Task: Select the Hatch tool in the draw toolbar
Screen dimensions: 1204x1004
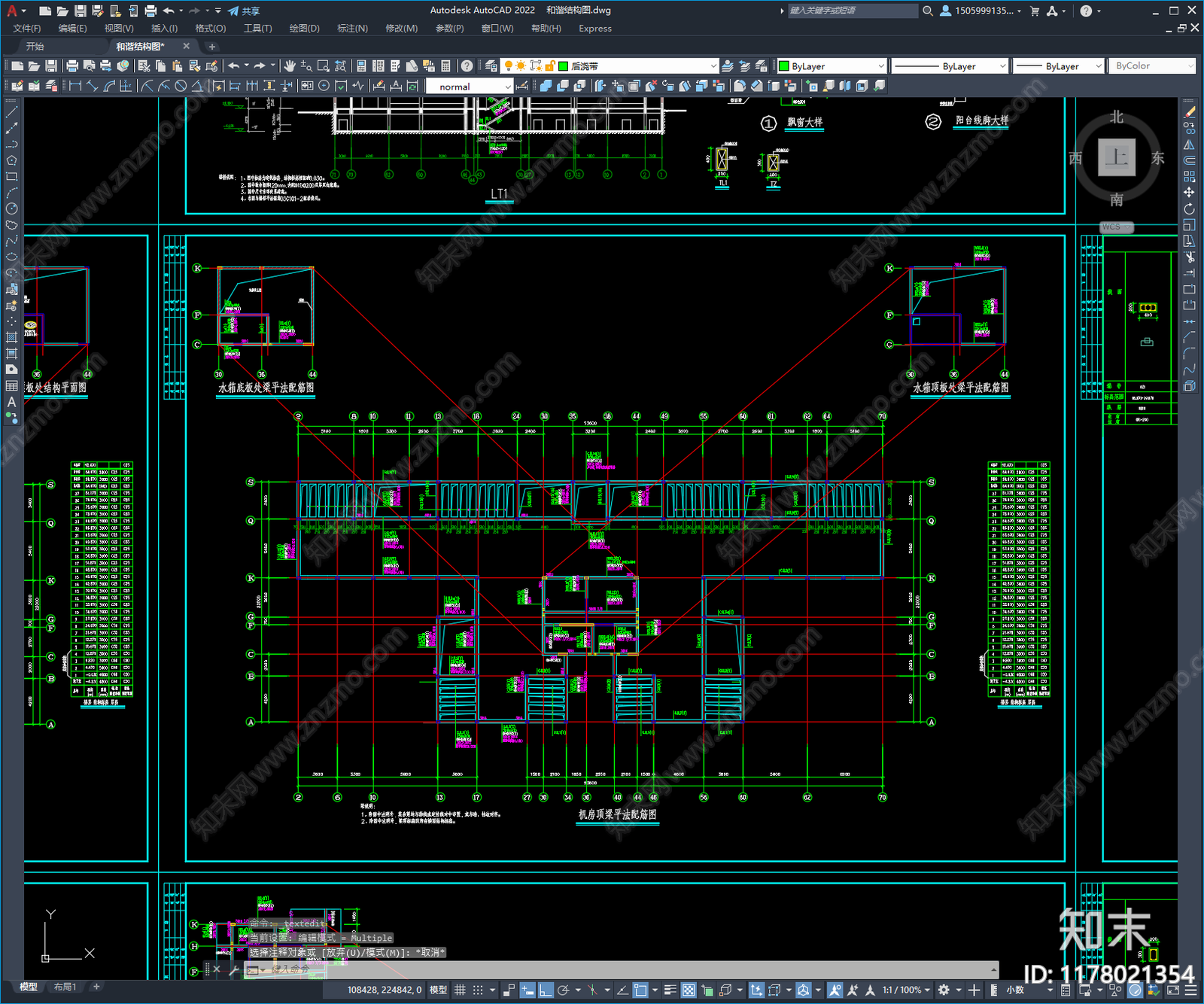Action: coord(11,337)
